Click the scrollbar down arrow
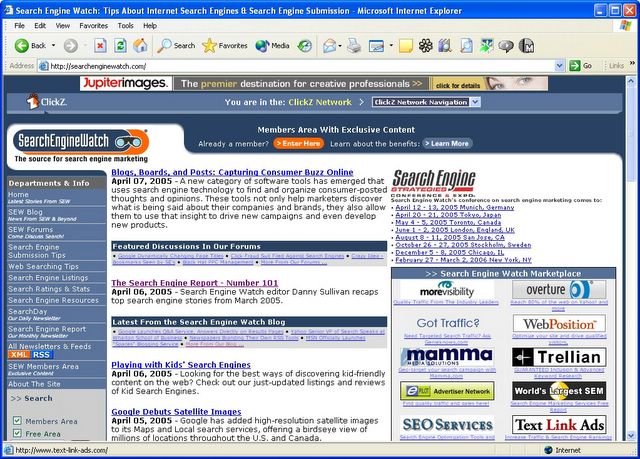The height and width of the screenshot is (459, 640). pos(631,435)
